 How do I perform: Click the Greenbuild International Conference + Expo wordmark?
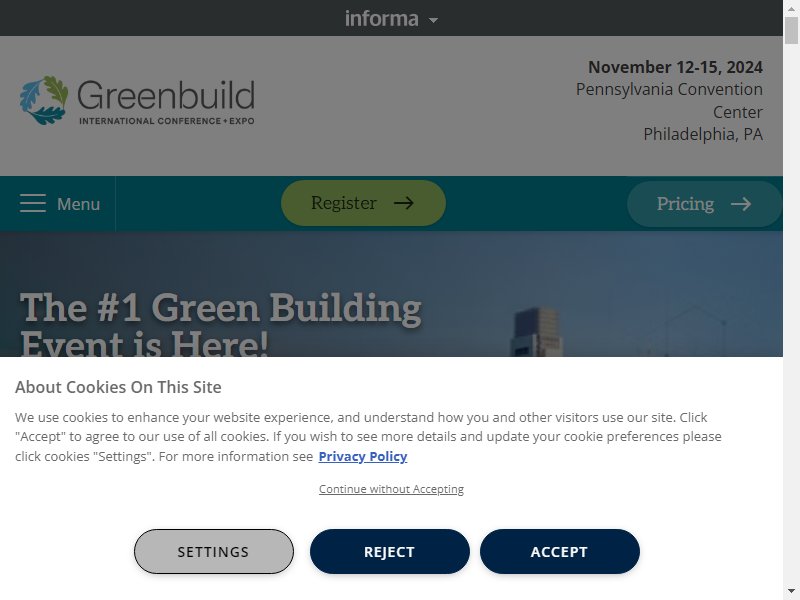tap(166, 102)
